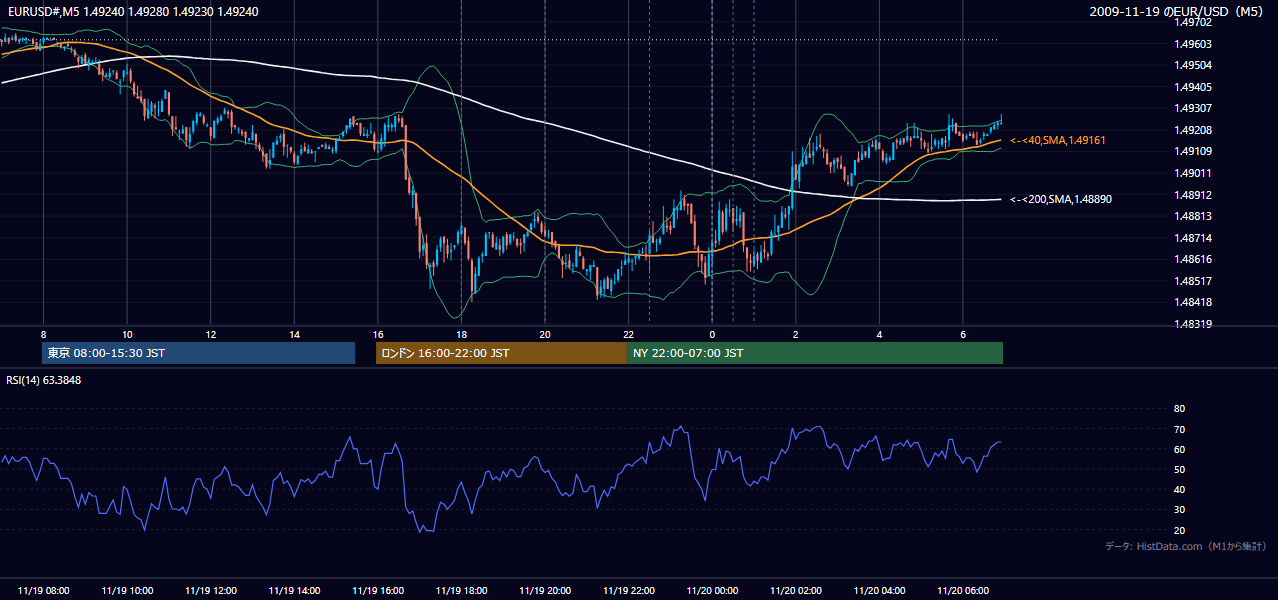The image size is (1278, 600).
Task: Click hour tick 6 under price chart
Action: [x=963, y=334]
